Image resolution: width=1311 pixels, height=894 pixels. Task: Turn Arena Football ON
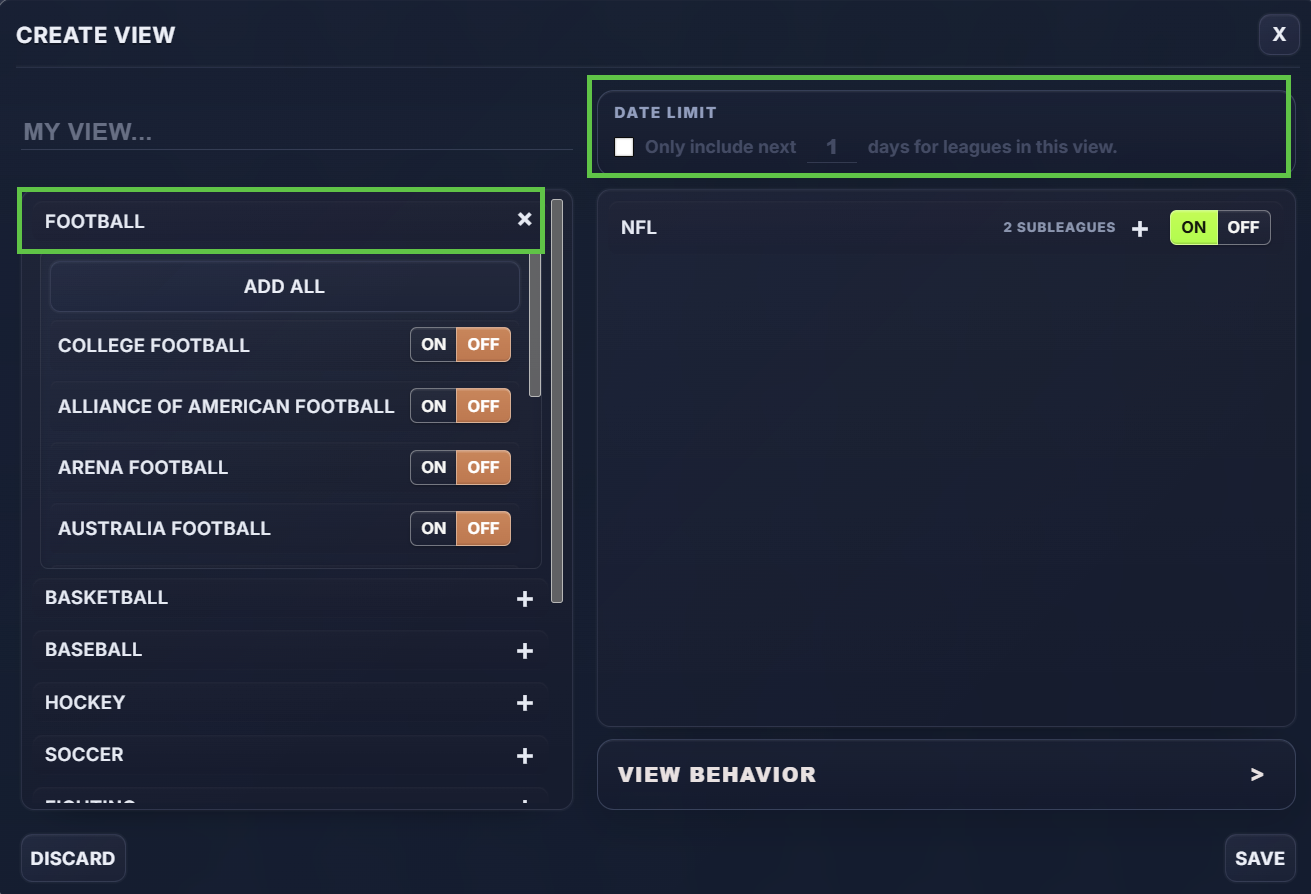tap(434, 467)
